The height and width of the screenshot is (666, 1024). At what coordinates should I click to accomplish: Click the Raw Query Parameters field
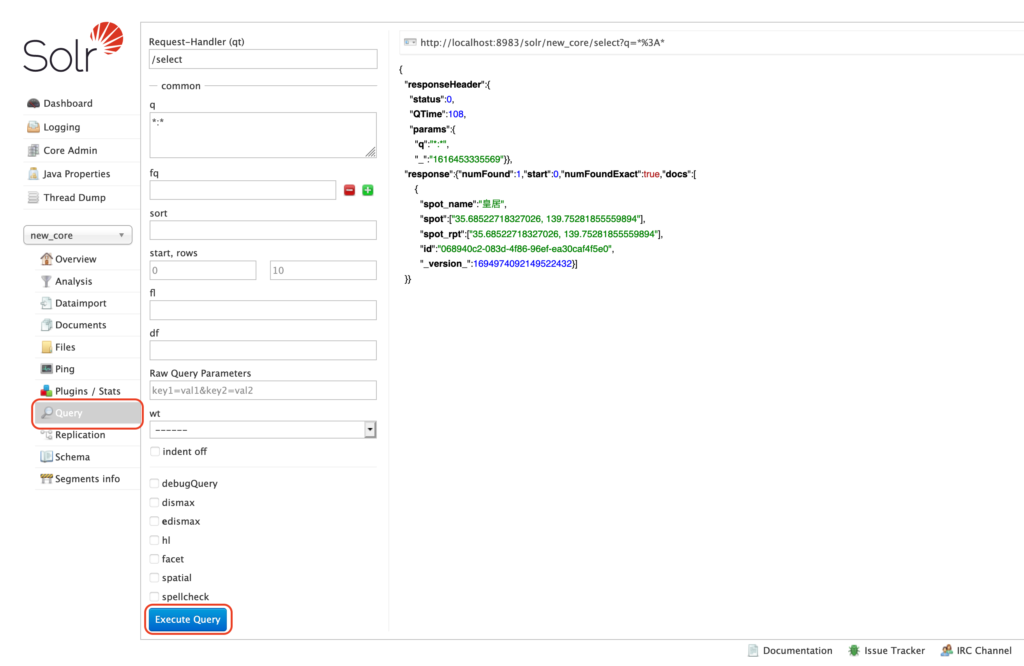tap(263, 390)
